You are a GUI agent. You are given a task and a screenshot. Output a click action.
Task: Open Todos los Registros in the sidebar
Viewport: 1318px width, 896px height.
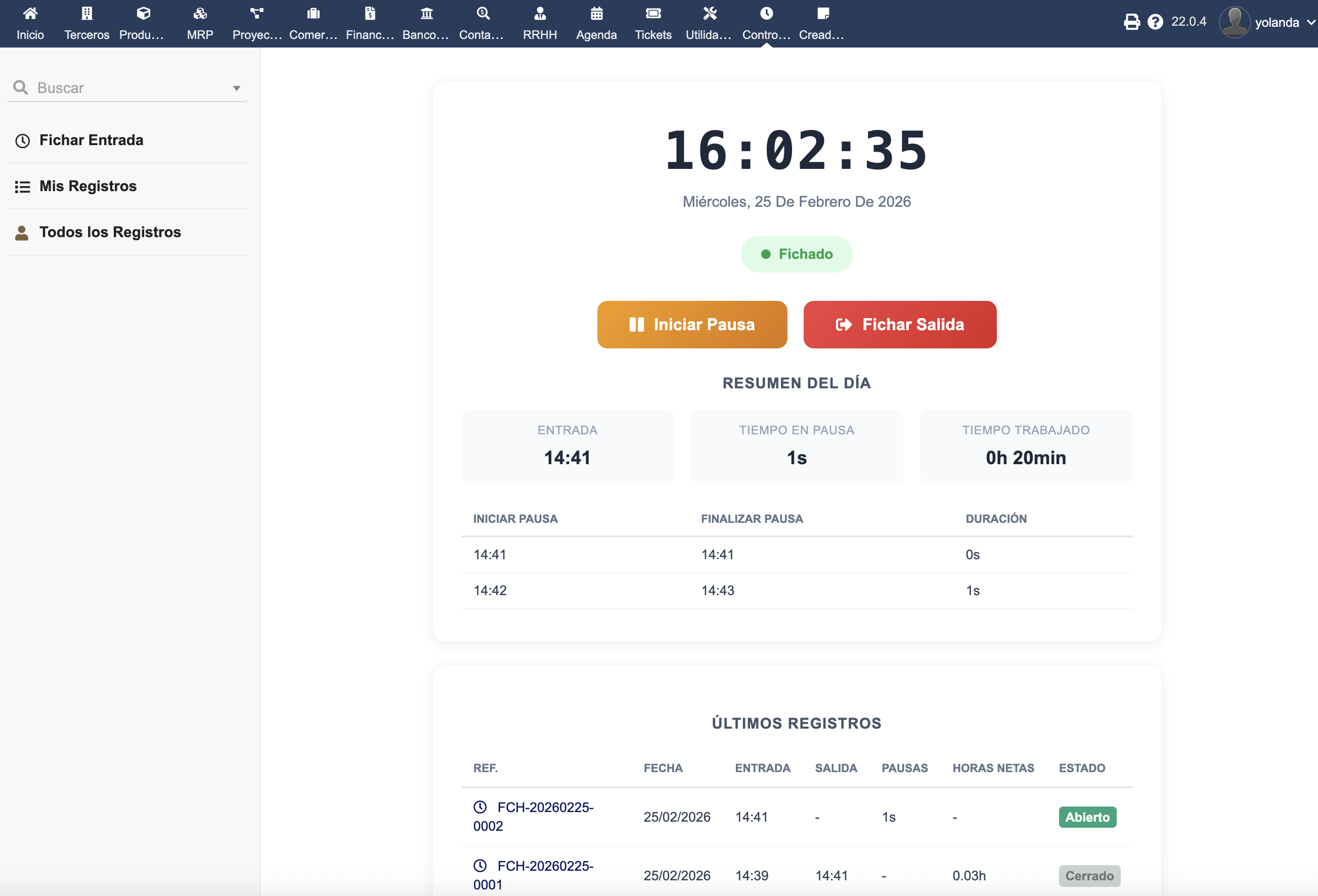pos(110,232)
